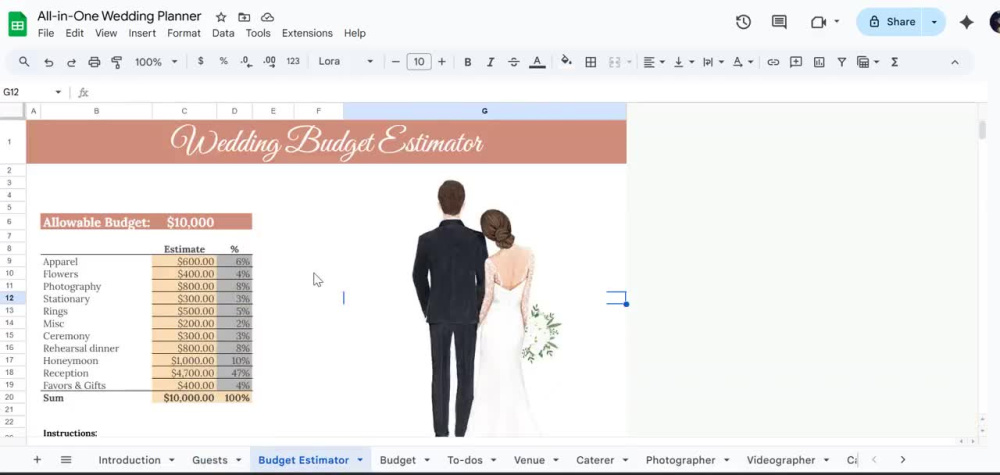Increase font size with plus button
The image size is (1000, 475).
tap(441, 62)
